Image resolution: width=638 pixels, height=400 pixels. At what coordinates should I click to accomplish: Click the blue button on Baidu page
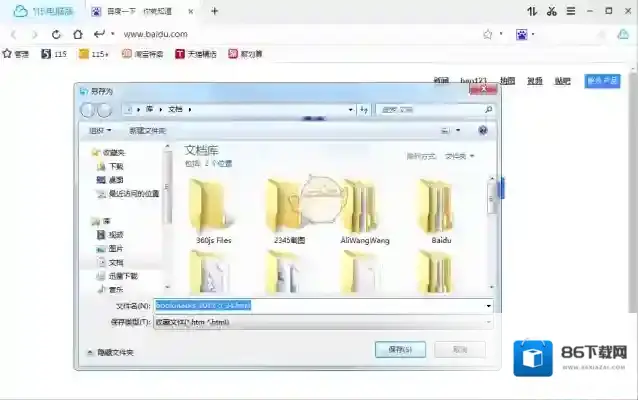pos(602,81)
